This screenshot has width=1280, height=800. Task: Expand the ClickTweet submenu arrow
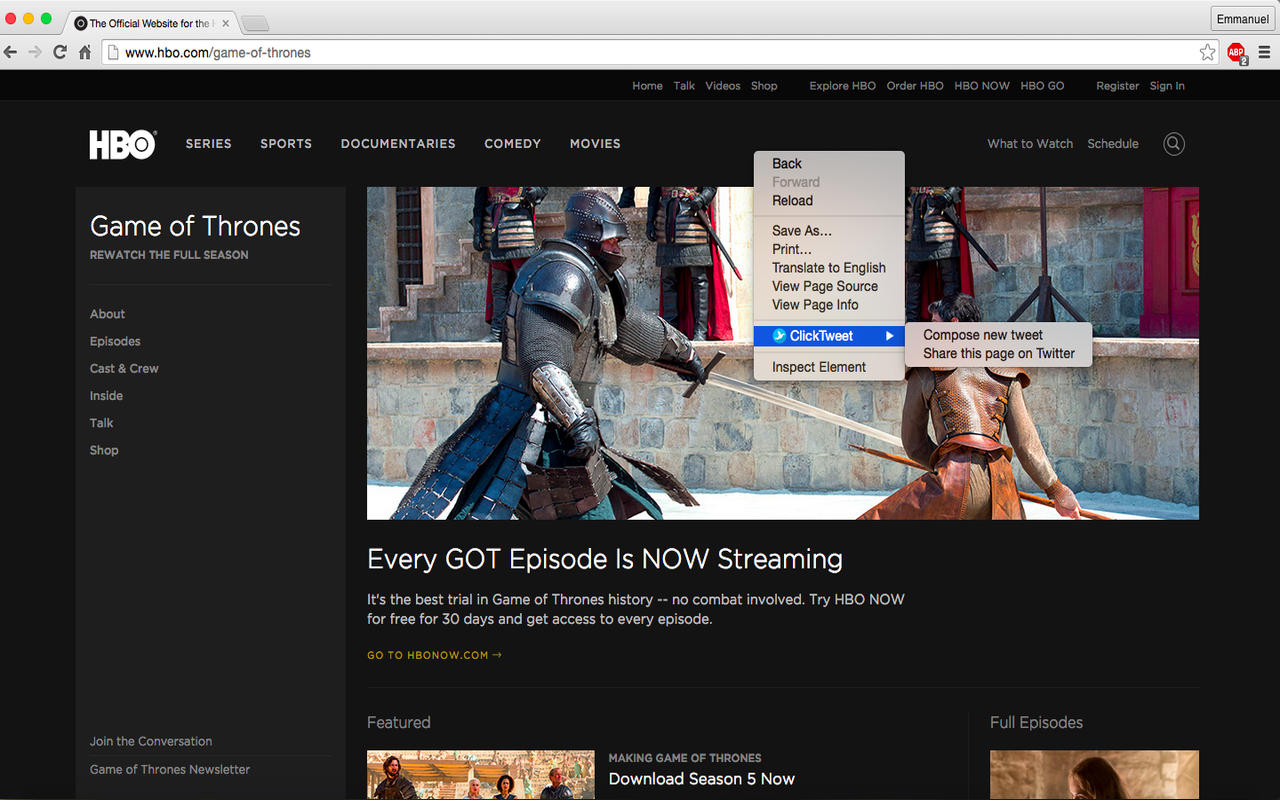click(889, 336)
